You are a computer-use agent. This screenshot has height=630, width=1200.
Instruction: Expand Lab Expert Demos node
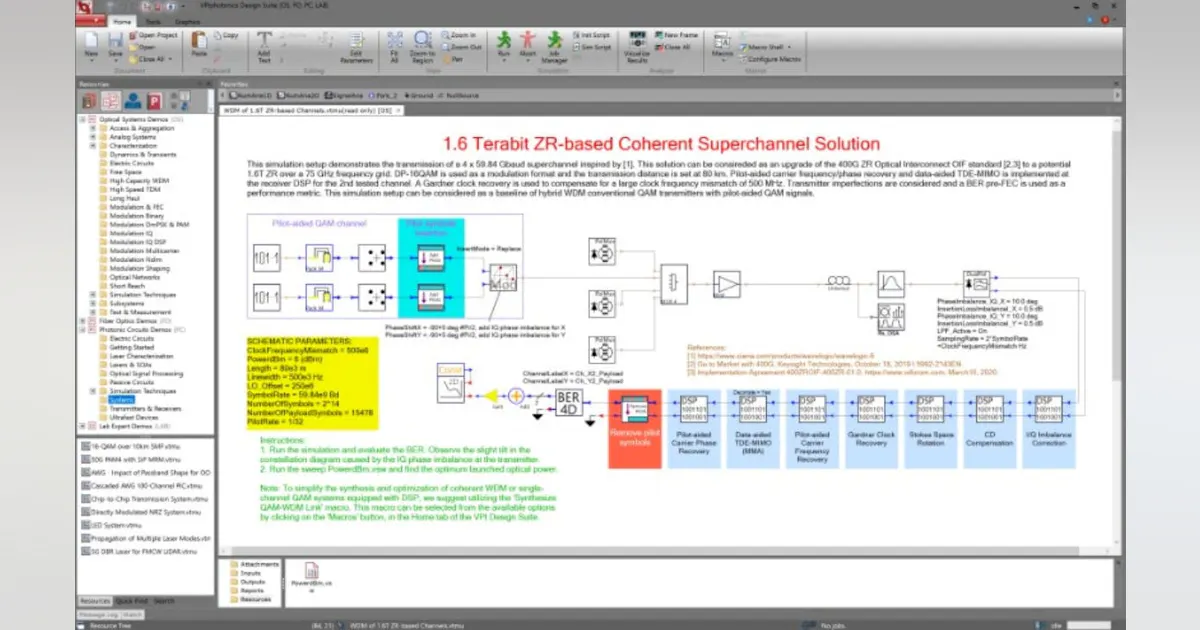point(82,425)
